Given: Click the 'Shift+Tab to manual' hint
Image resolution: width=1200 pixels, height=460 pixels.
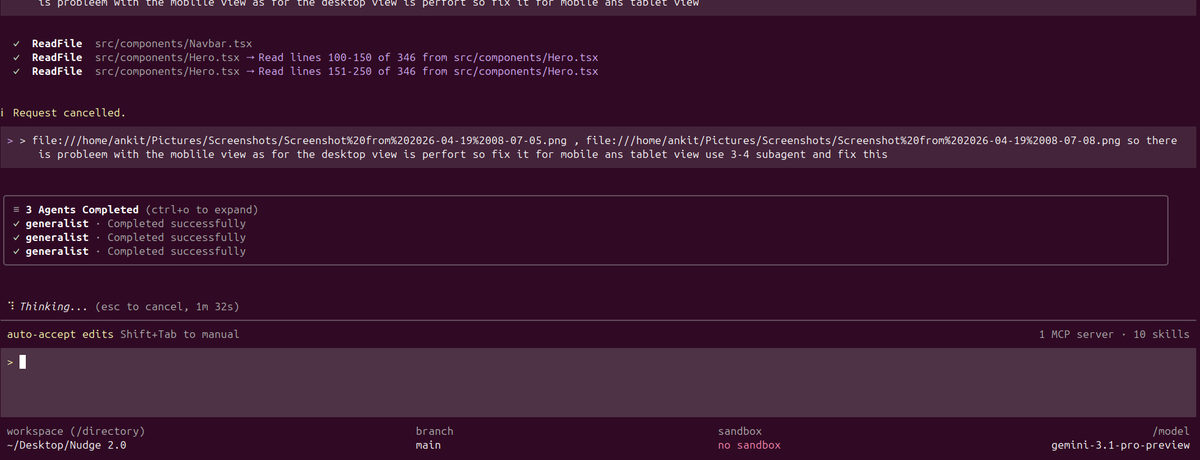Looking at the screenshot, I should (x=180, y=334).
